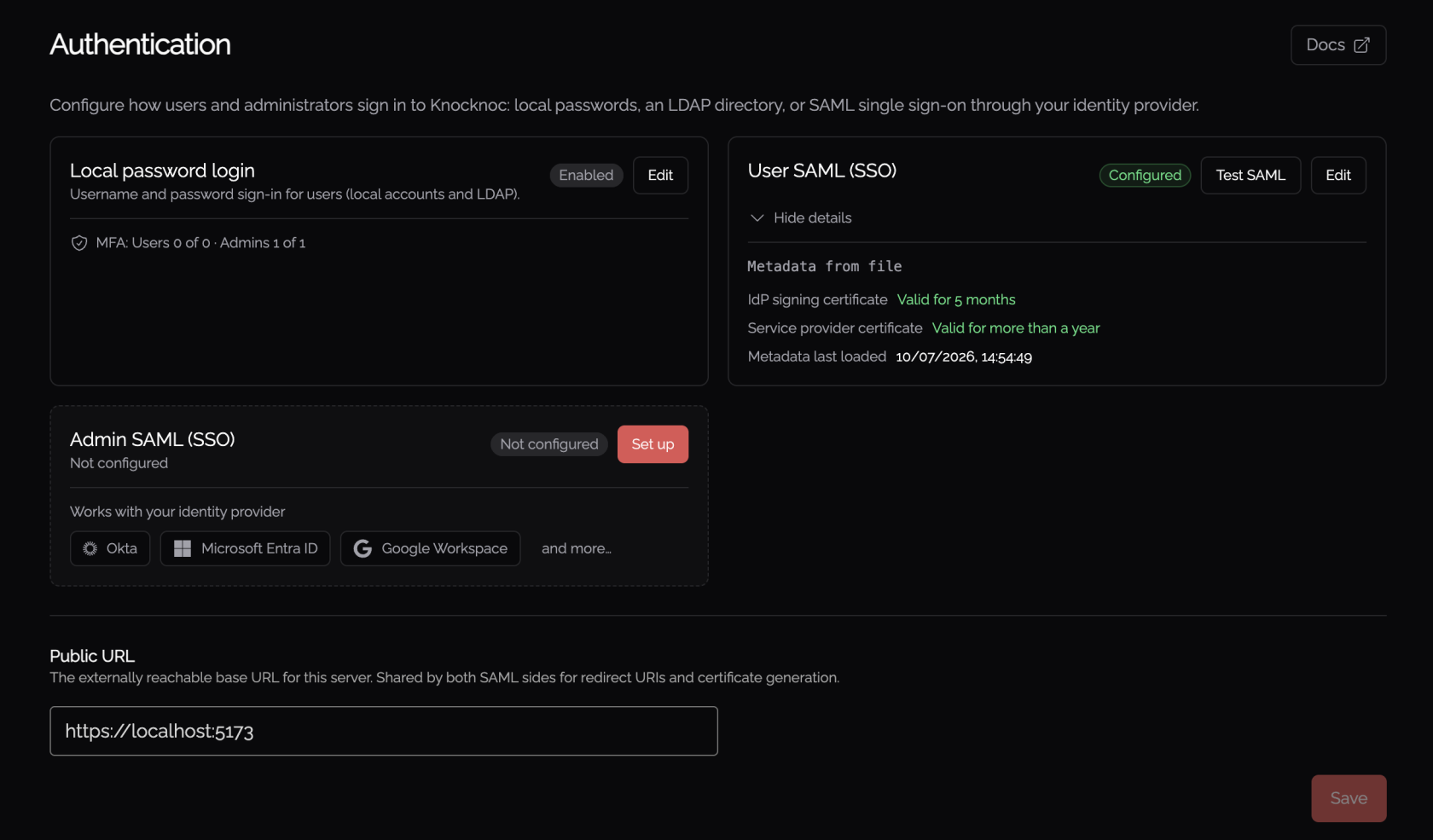Click the Google Workspace label text
Viewport: 1433px width, 840px height.
(x=444, y=548)
